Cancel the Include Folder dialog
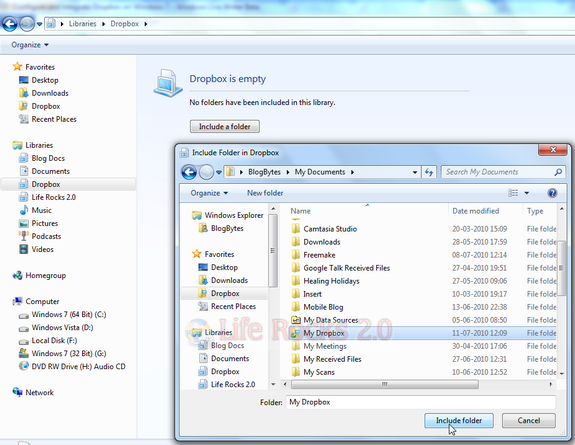Image resolution: width=575 pixels, height=445 pixels. click(528, 420)
